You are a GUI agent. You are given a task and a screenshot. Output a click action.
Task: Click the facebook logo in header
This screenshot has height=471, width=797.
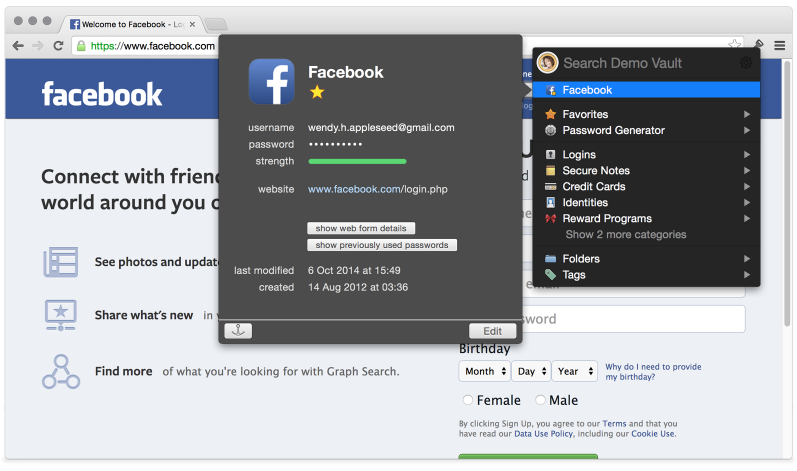click(x=102, y=95)
